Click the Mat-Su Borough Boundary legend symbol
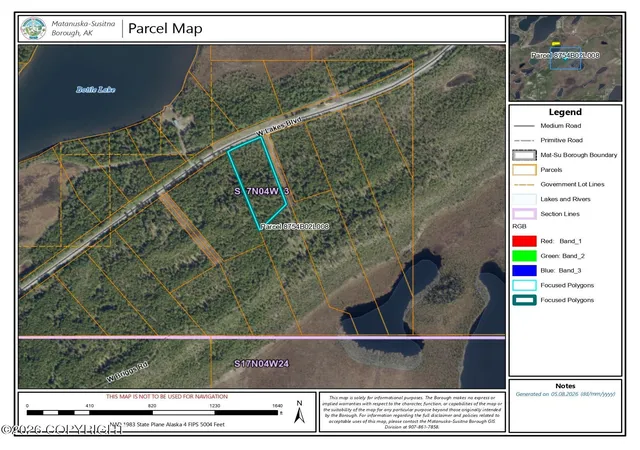 coord(524,155)
